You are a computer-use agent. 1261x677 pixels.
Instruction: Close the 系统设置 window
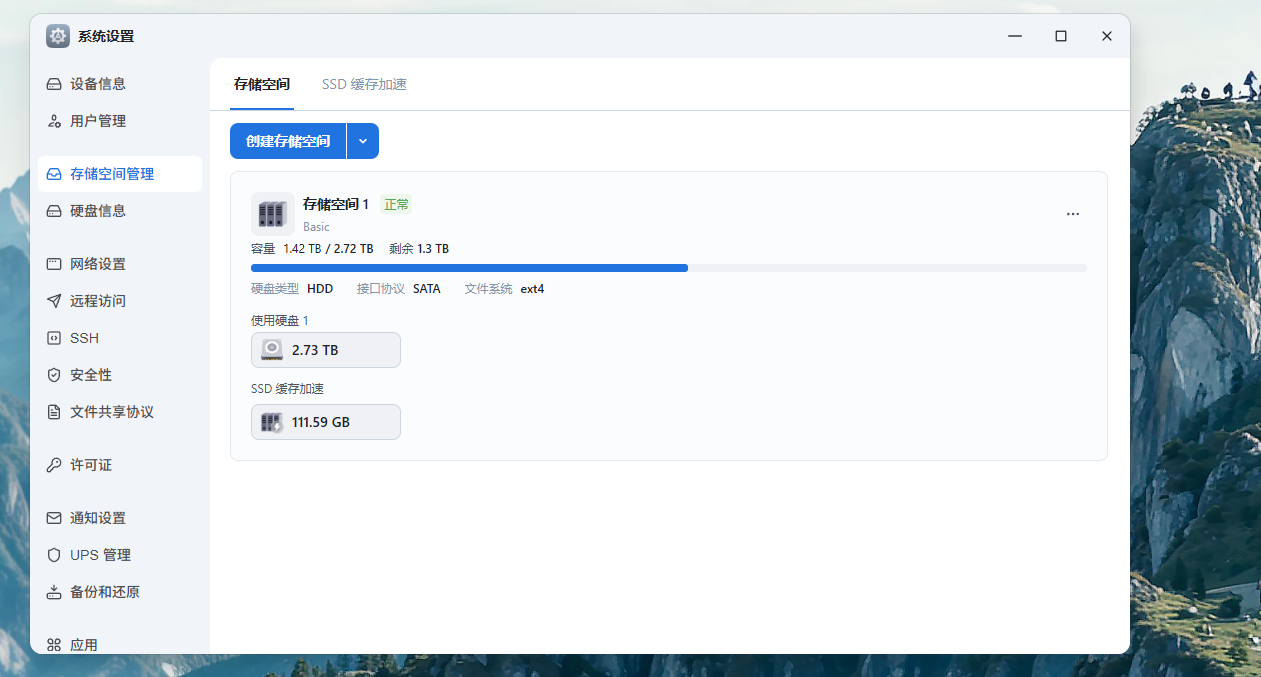point(1107,36)
